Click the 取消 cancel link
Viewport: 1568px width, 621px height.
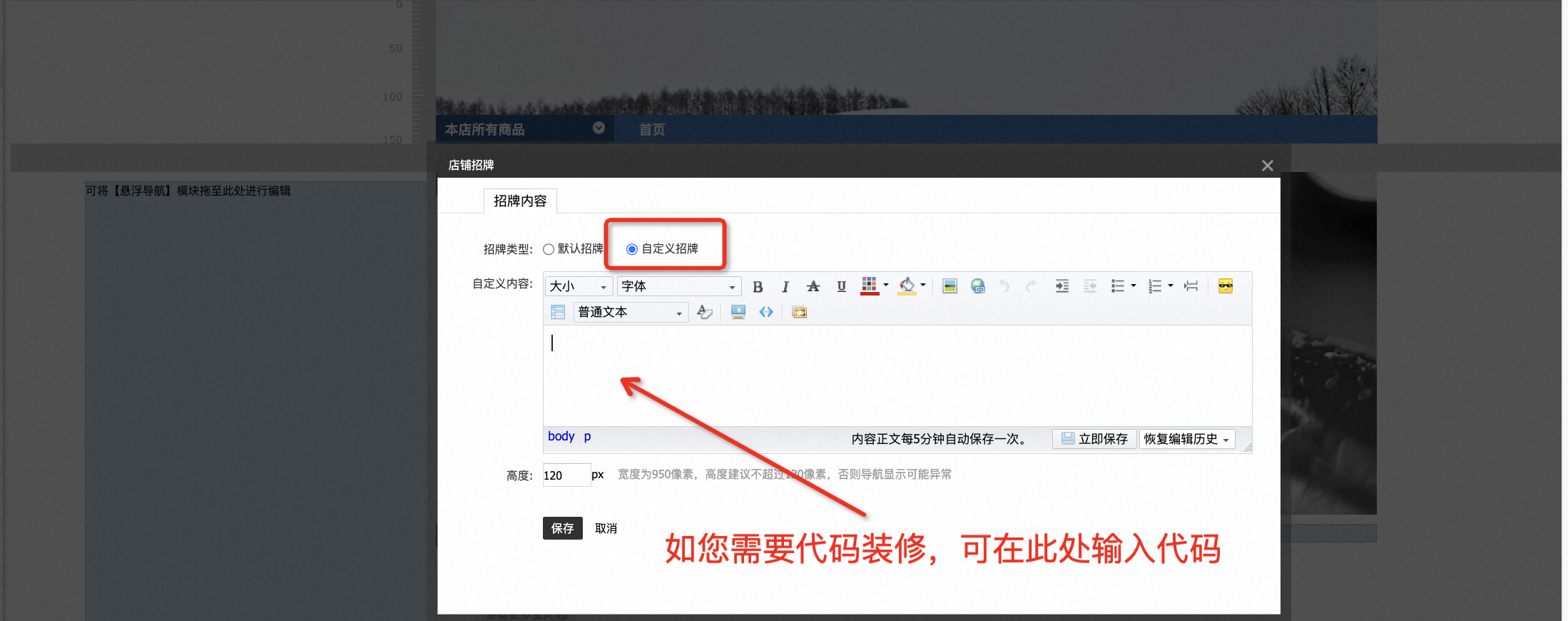tap(606, 528)
